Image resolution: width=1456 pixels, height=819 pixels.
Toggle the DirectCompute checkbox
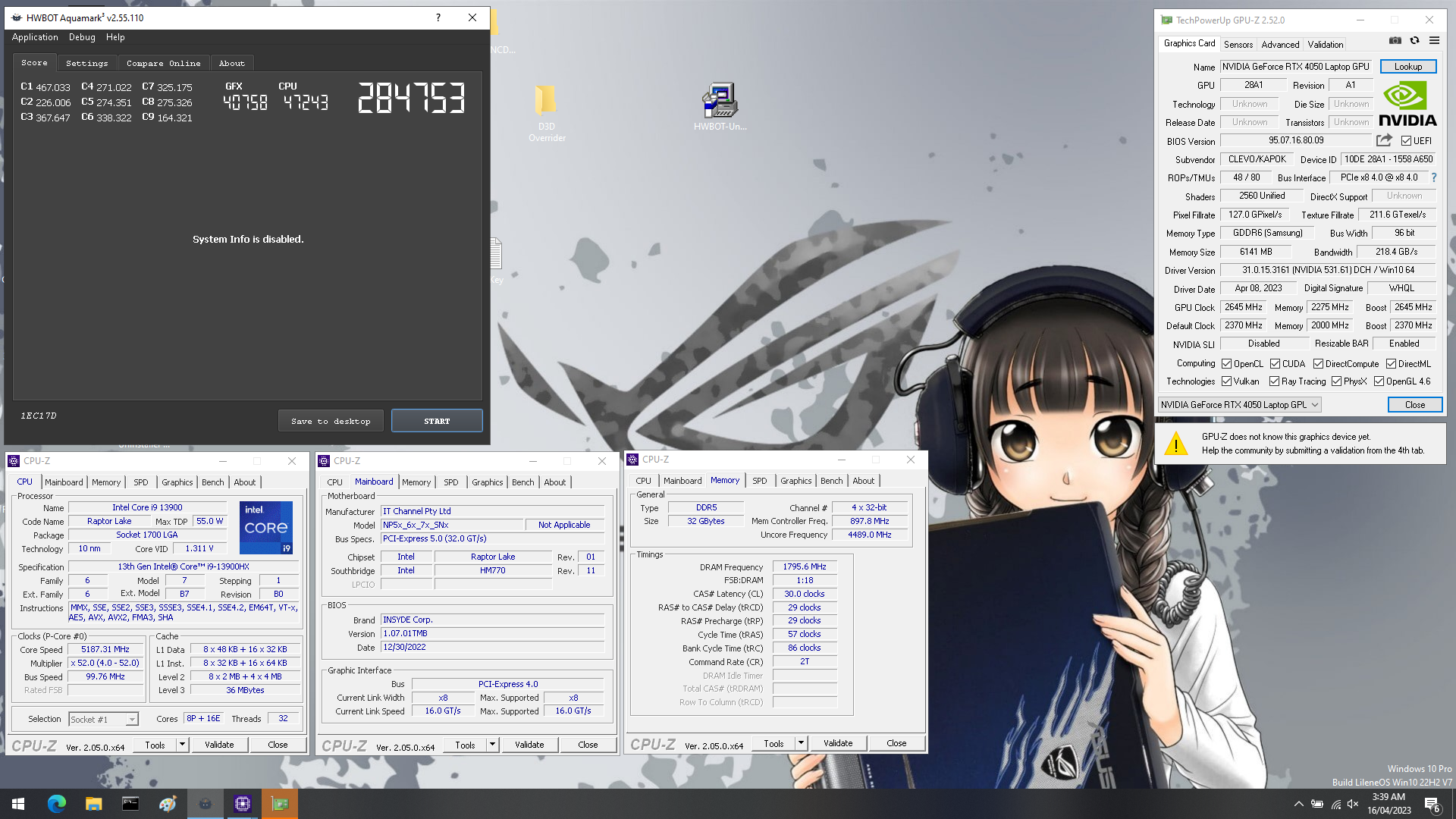pos(1319,364)
